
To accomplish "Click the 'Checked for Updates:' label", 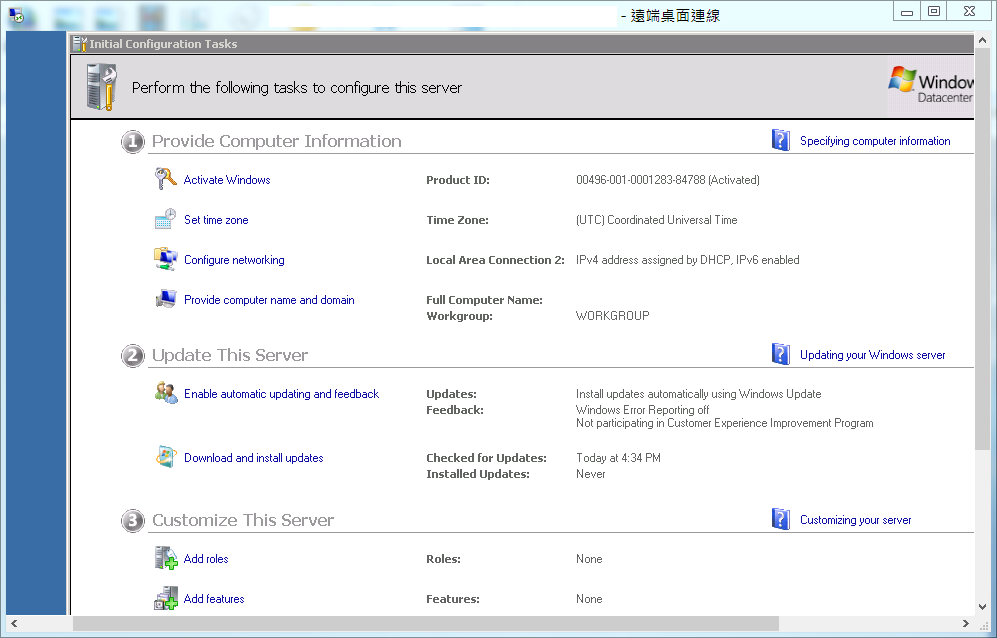I will (x=486, y=458).
